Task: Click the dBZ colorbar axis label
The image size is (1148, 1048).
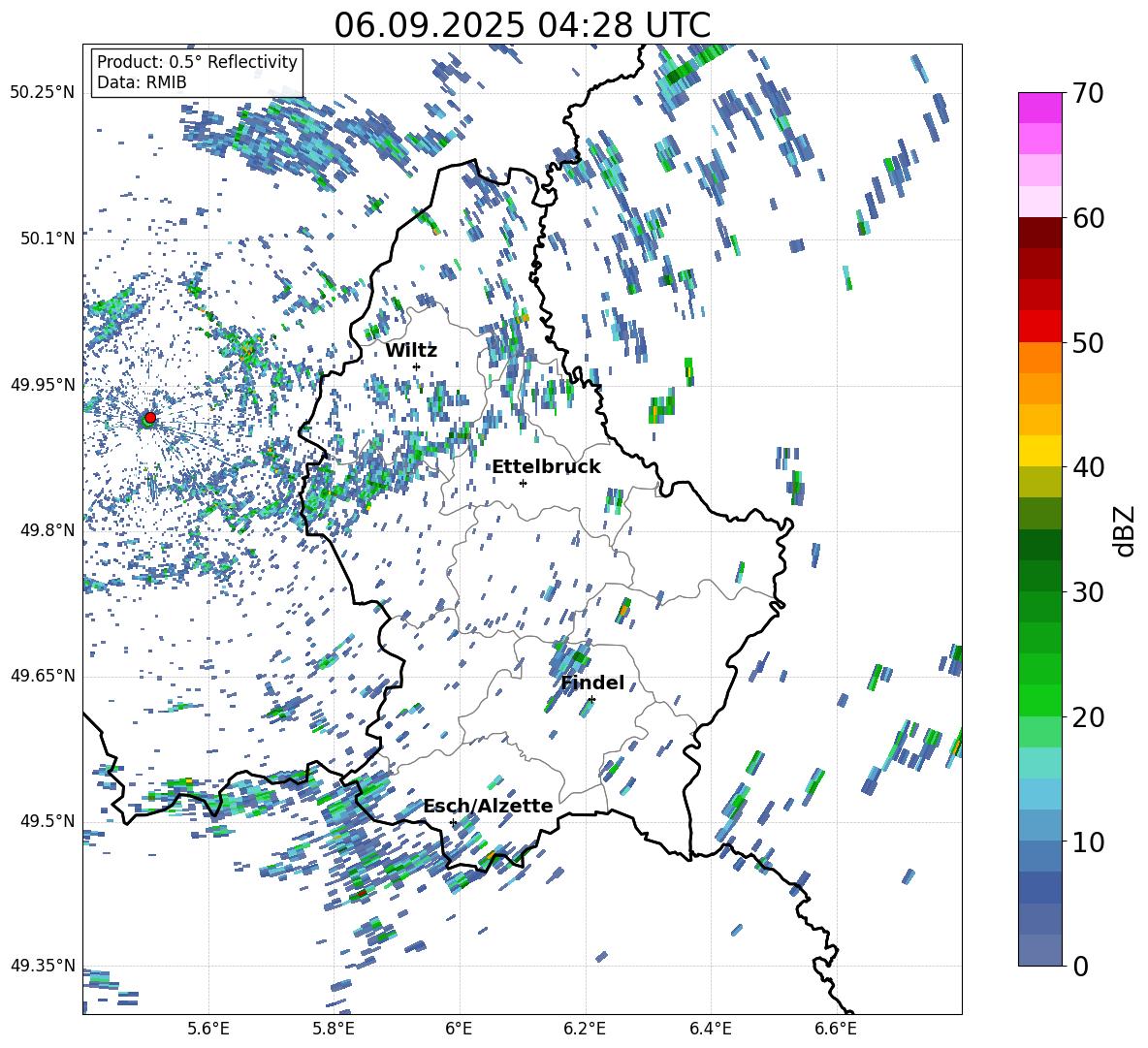Action: coord(1123,530)
